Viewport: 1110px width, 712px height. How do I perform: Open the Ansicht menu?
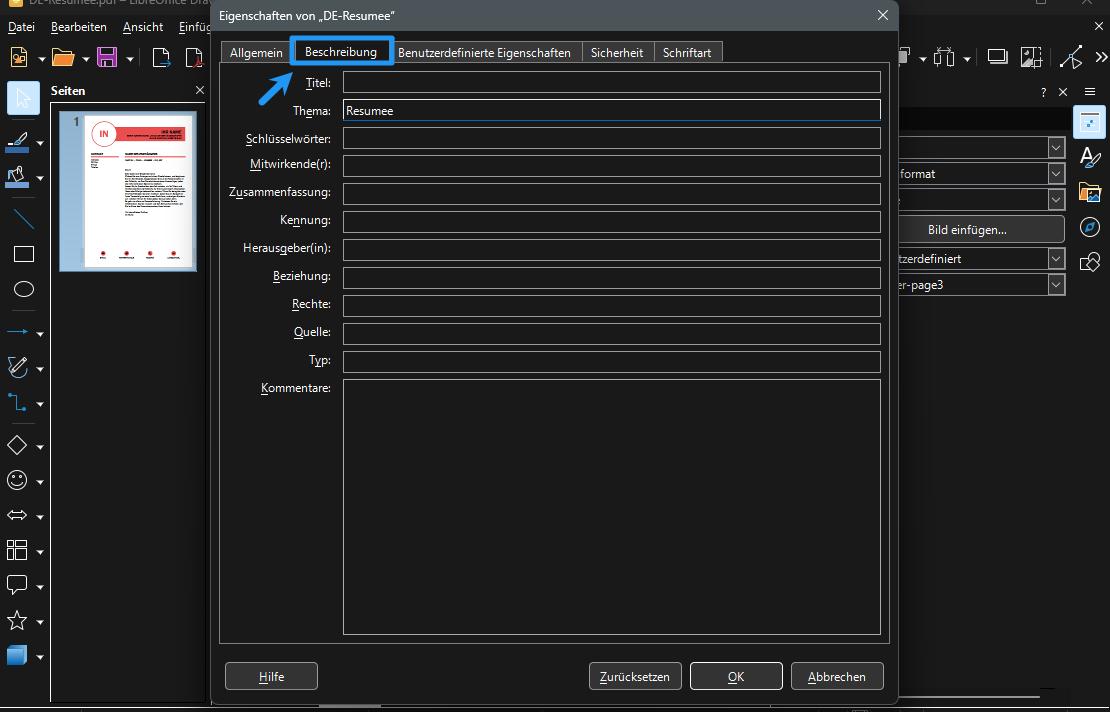[143, 27]
